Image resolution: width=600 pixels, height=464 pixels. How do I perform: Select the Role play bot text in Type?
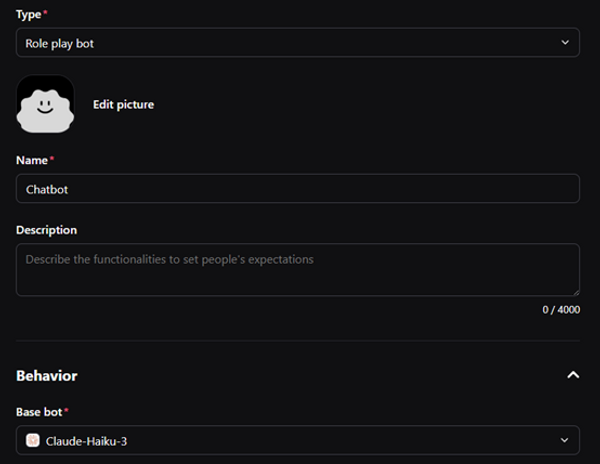coord(60,44)
